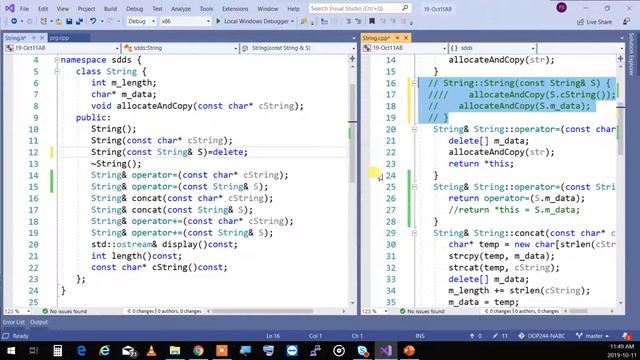Open the sdds namespace dropdown in right editor

pyautogui.click(x=492, y=48)
